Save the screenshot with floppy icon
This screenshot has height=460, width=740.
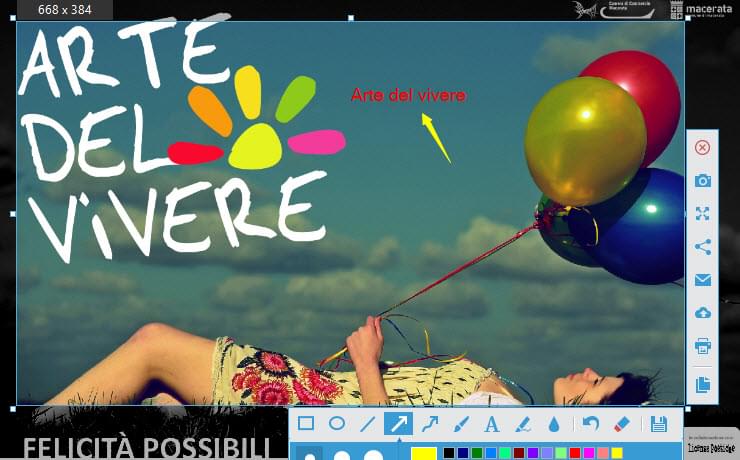(x=659, y=424)
